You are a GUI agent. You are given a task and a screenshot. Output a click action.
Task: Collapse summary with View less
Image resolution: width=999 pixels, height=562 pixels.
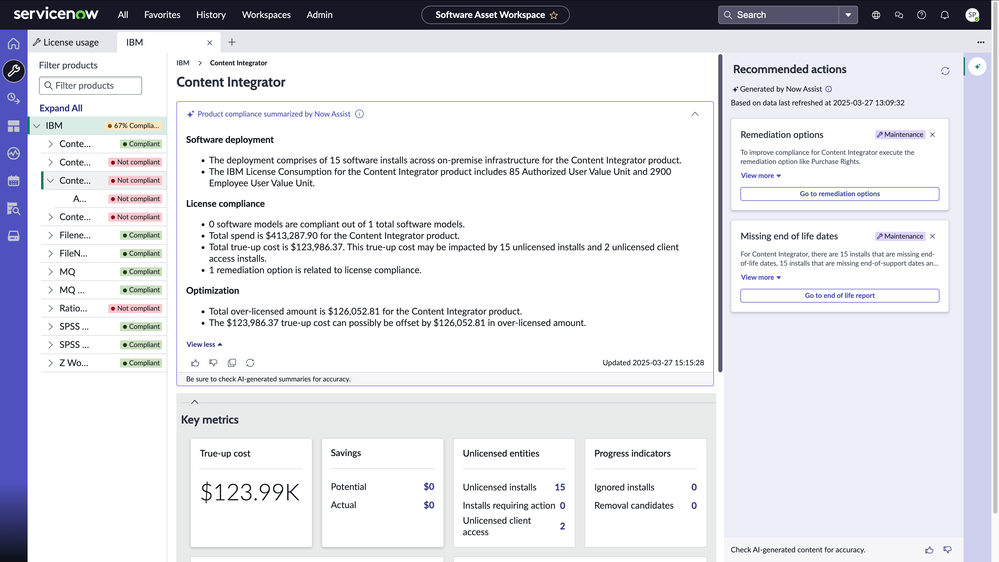coord(204,344)
